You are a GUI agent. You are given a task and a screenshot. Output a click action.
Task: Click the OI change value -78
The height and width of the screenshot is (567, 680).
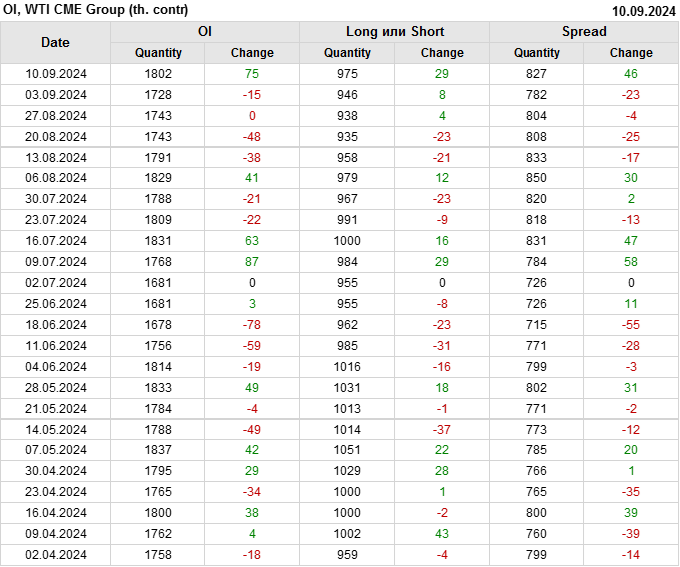(x=251, y=325)
